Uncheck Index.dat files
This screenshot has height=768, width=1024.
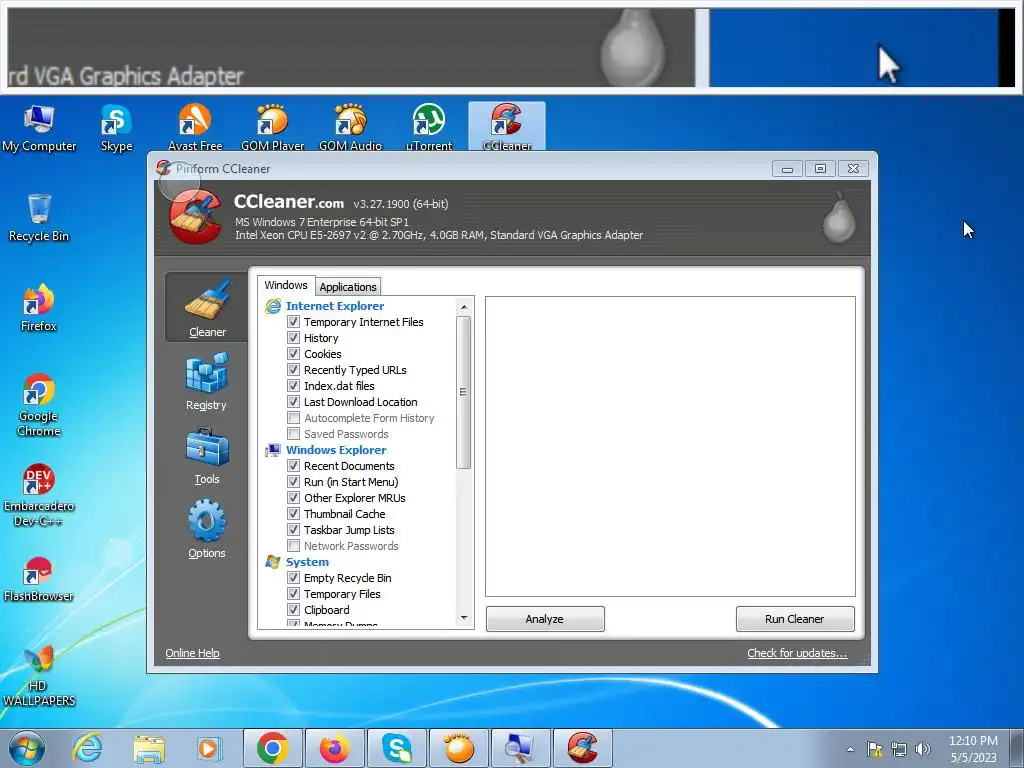tap(294, 386)
